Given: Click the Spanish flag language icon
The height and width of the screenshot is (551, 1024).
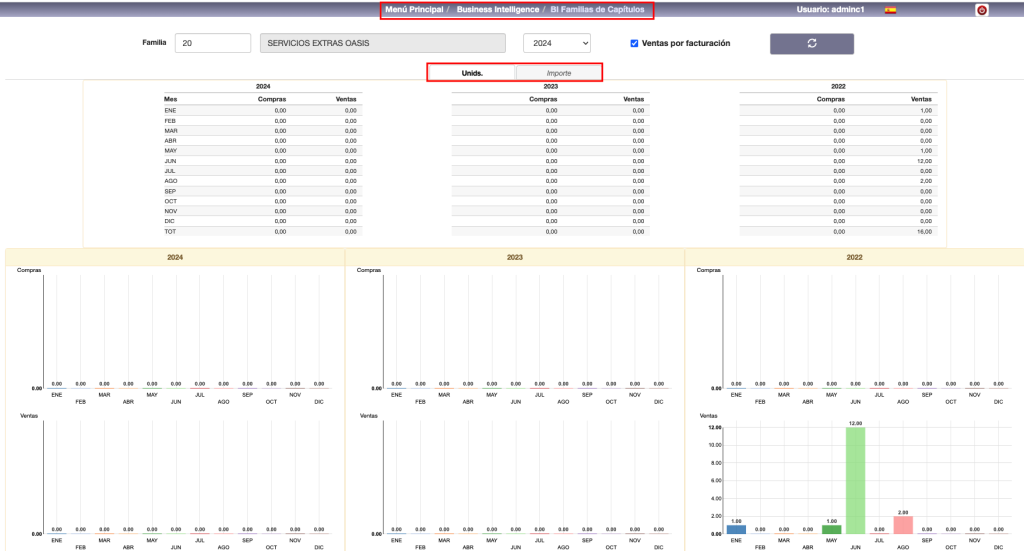Looking at the screenshot, I should point(890,10).
